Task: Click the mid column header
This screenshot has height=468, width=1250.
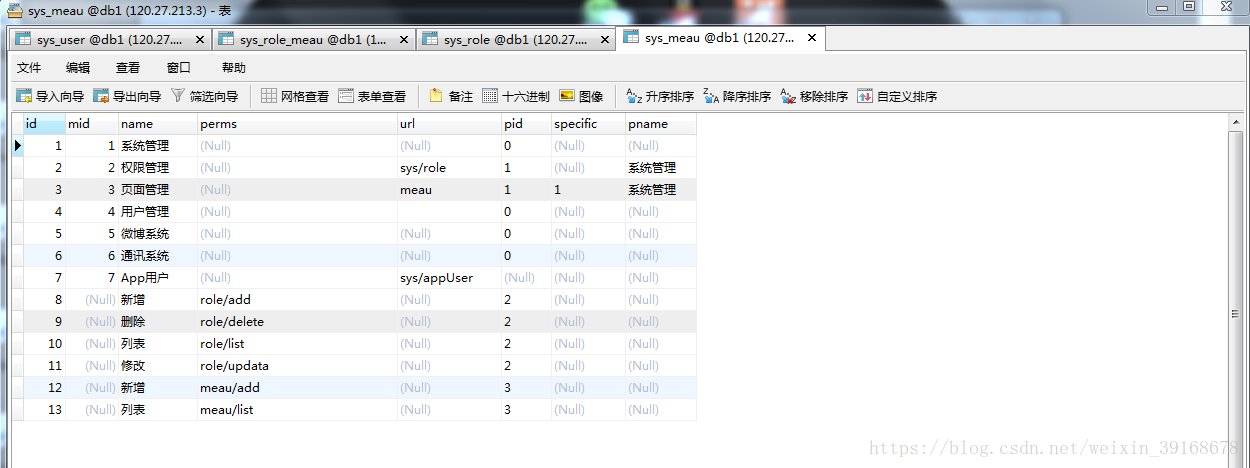Action: tap(92, 124)
